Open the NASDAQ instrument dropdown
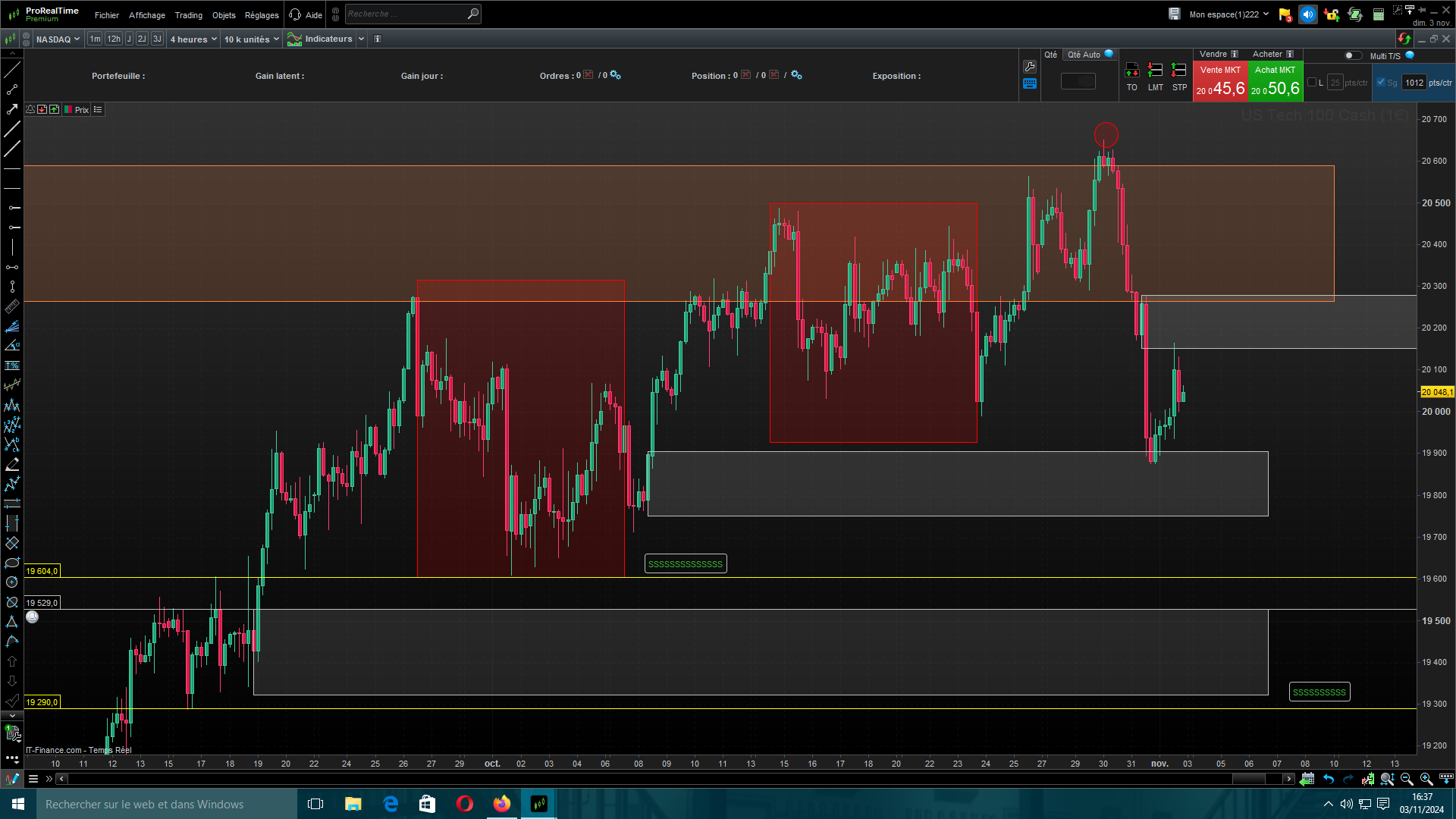The image size is (1456, 819). tap(58, 39)
